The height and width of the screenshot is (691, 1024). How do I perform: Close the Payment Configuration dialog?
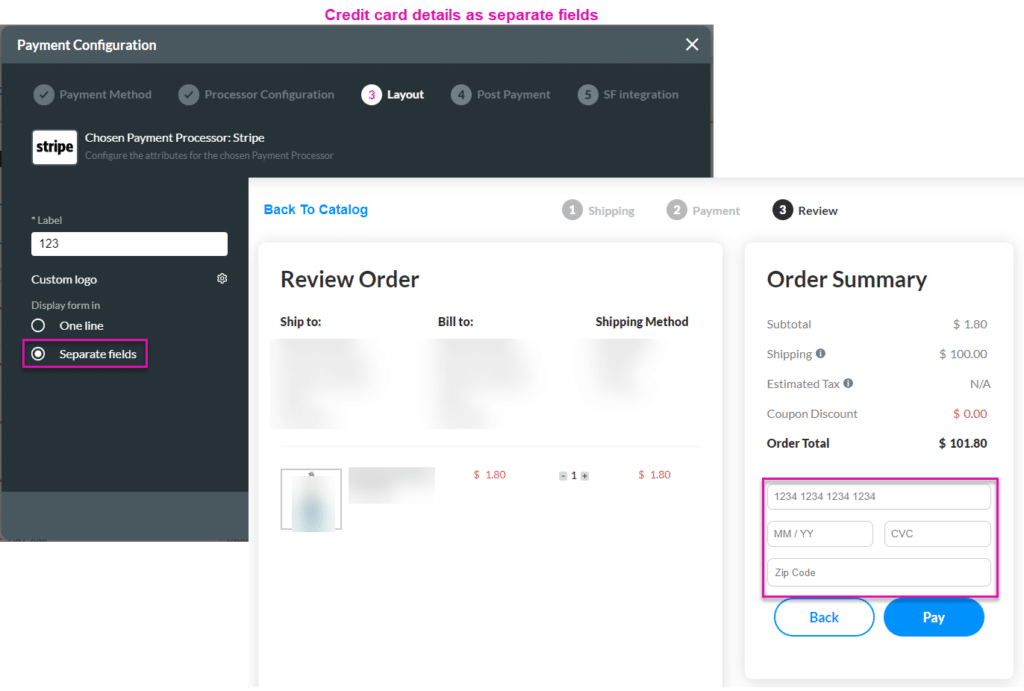click(x=691, y=45)
